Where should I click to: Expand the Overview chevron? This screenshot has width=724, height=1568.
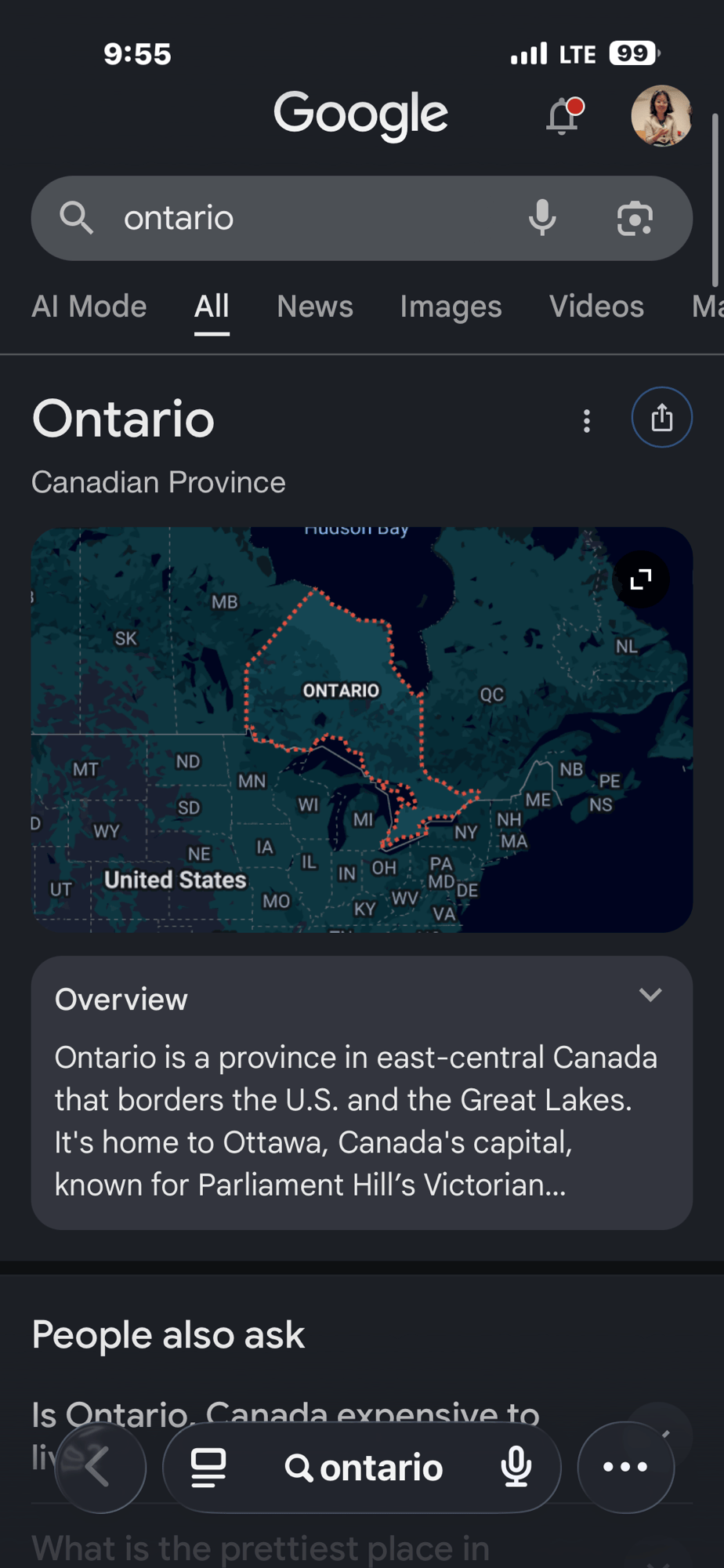(x=650, y=996)
